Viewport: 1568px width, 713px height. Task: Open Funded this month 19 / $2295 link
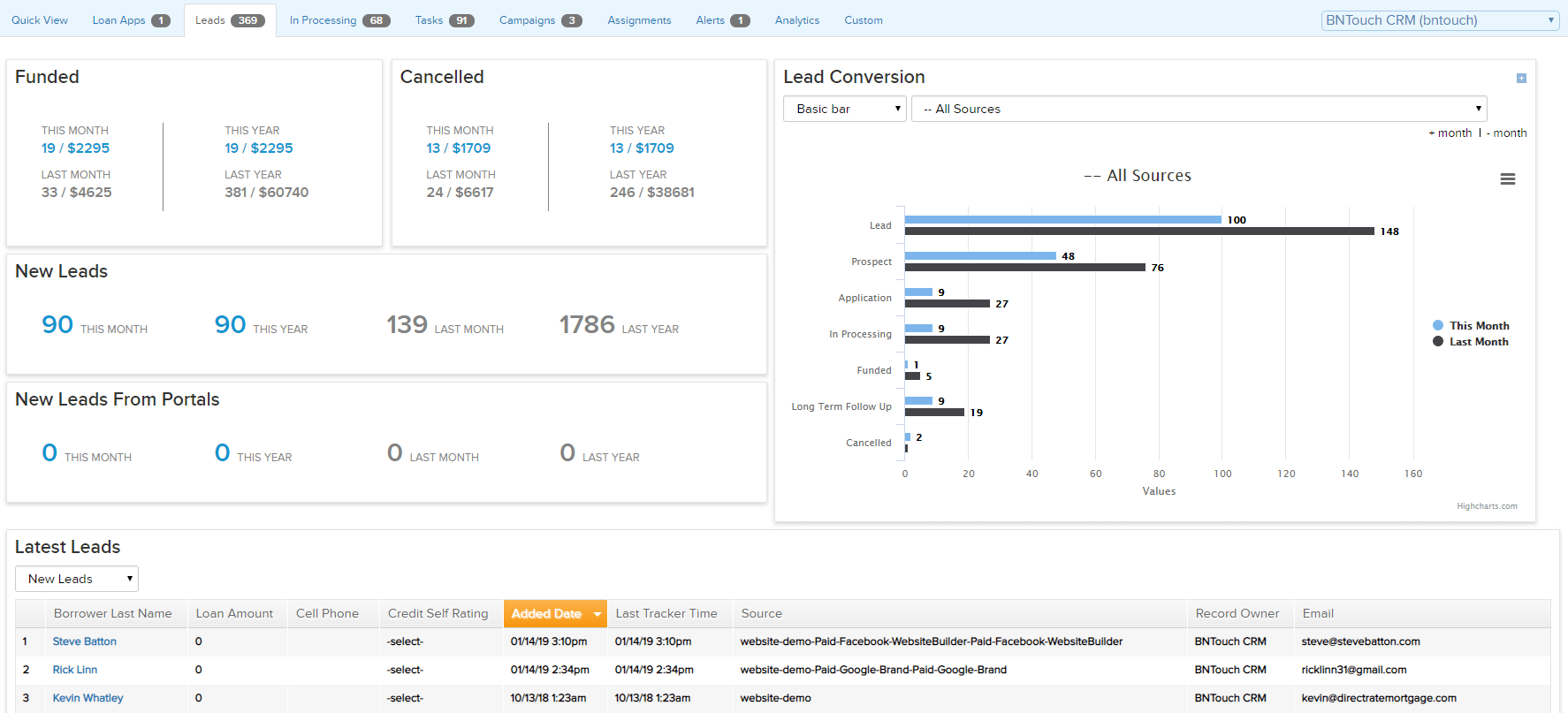[x=75, y=148]
